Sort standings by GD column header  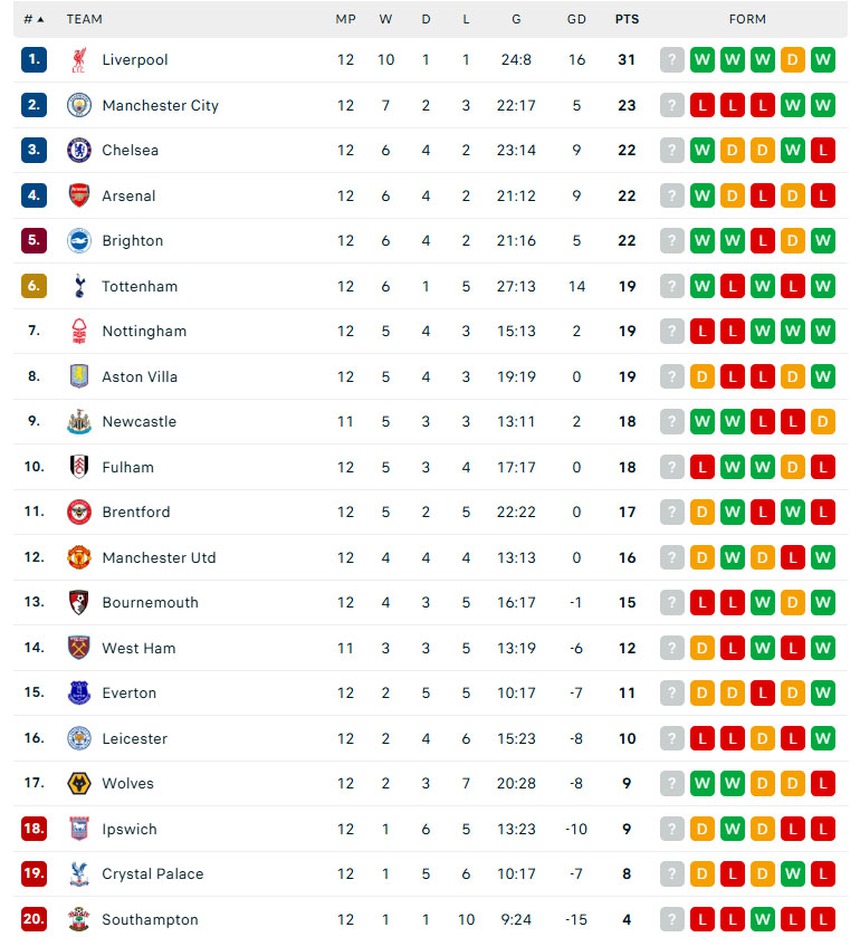[x=576, y=19]
